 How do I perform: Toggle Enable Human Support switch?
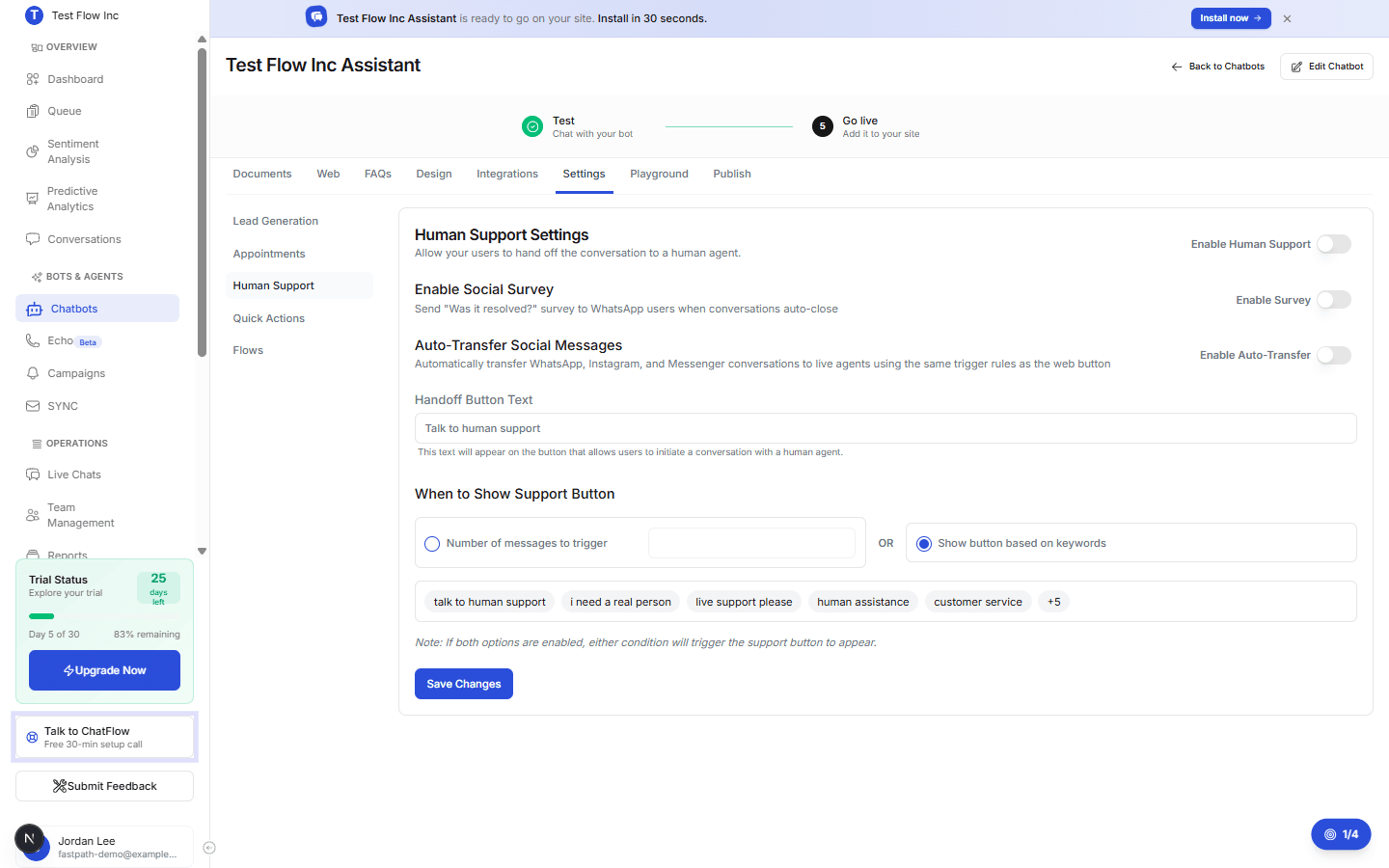point(1334,244)
